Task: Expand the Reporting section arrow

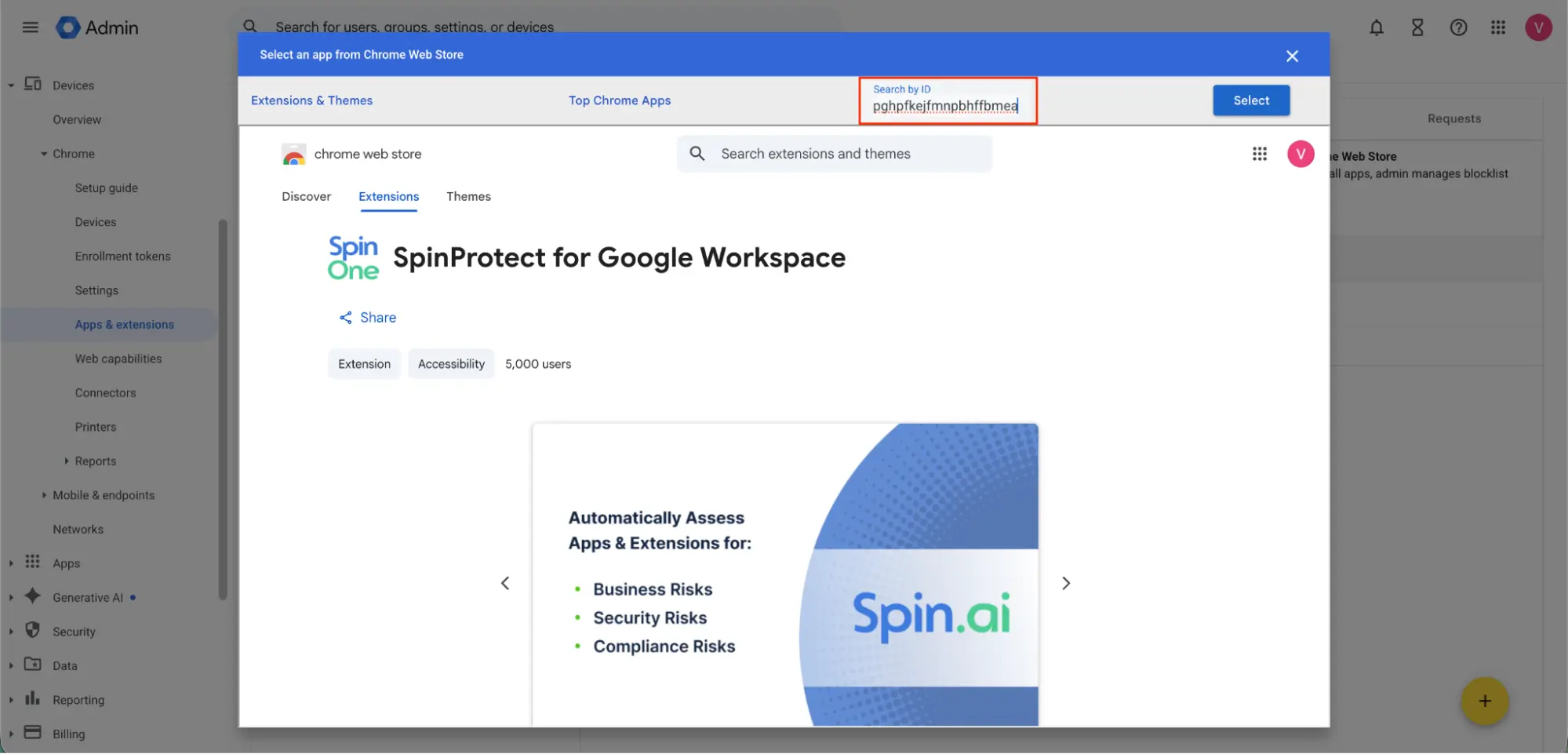Action: tap(11, 700)
